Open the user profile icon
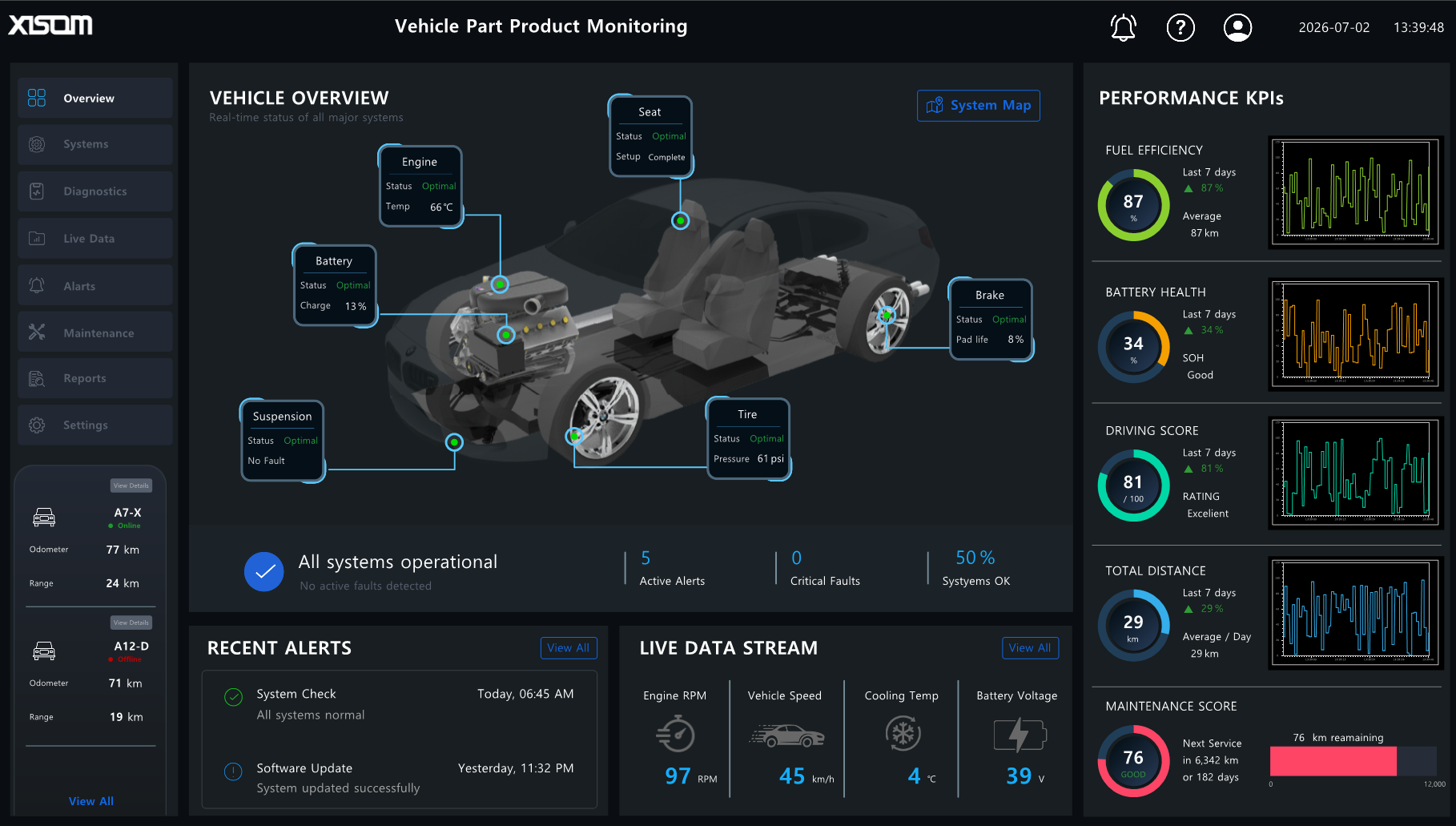Image resolution: width=1456 pixels, height=826 pixels. [1237, 27]
